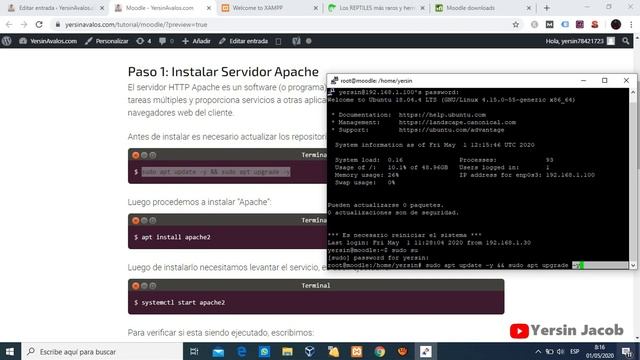Screen dimensions: 640x360
Task: Open the 4 pending updates item
Action: coord(144,41)
